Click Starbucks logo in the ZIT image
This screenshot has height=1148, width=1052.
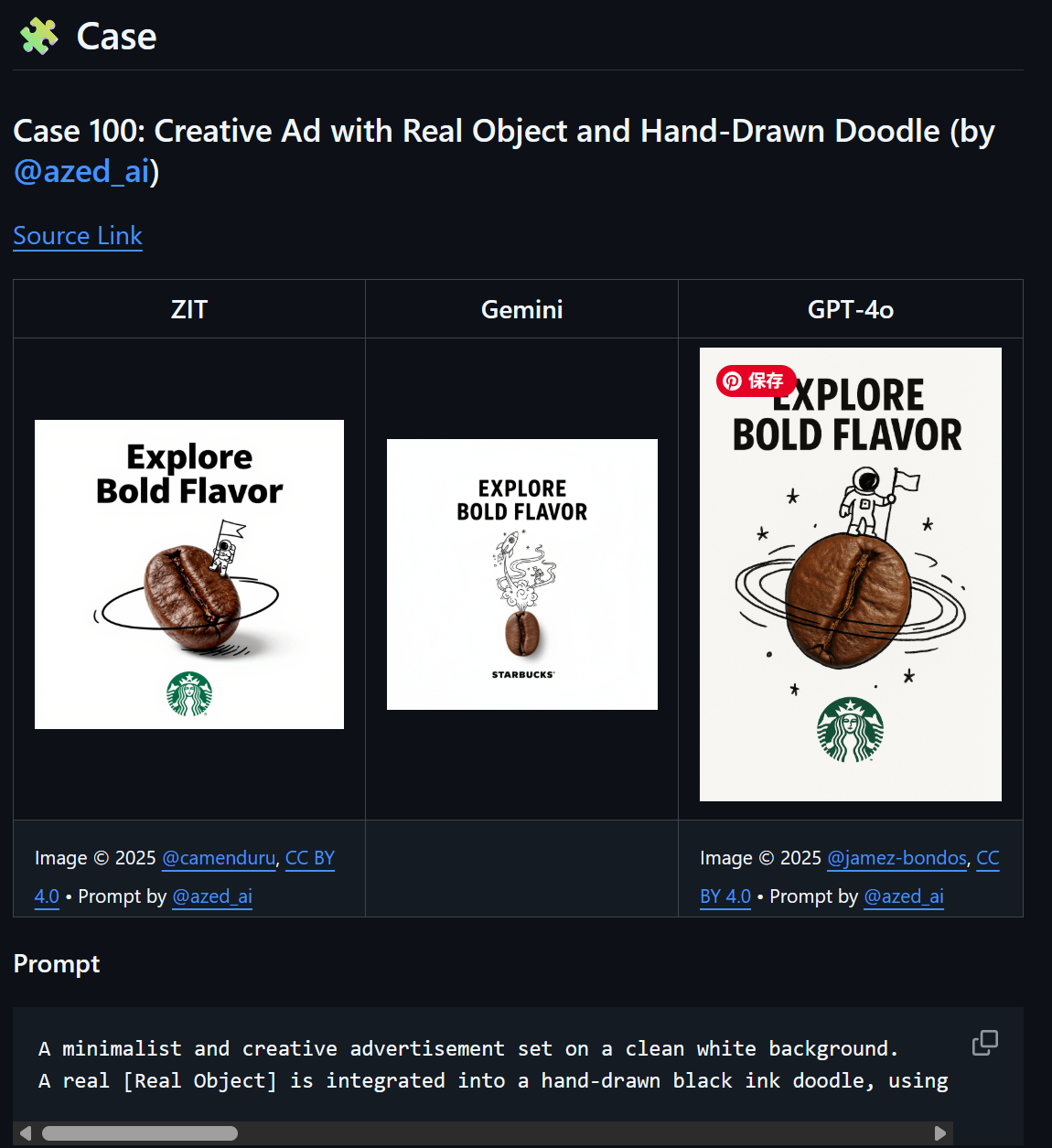pyautogui.click(x=189, y=693)
